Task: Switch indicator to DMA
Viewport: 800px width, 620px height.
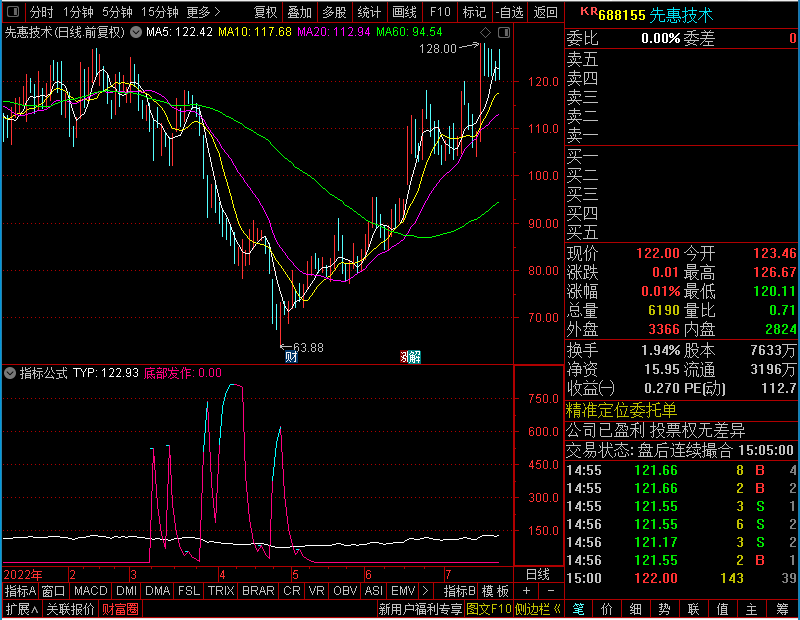Action: [x=158, y=591]
